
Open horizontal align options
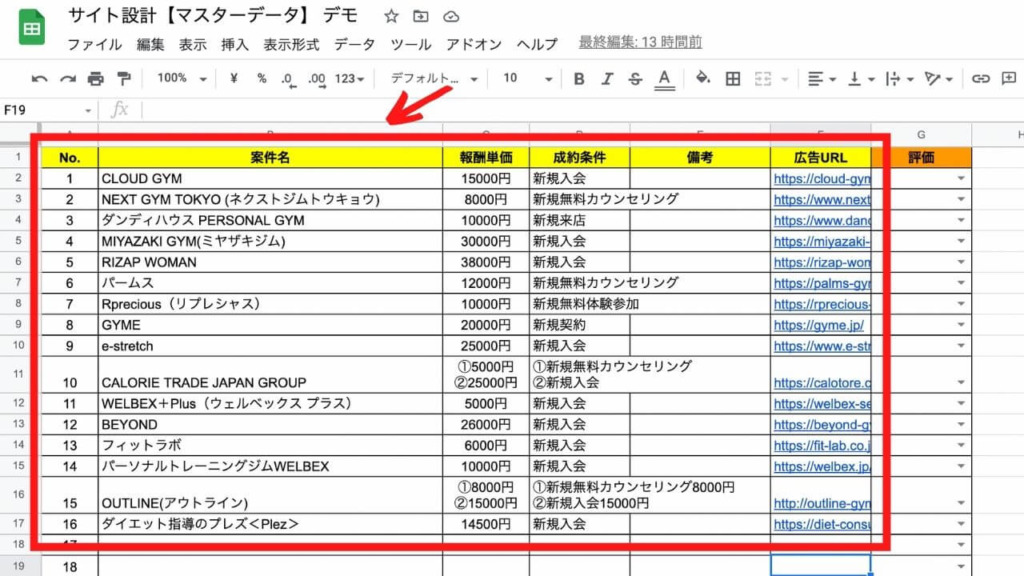tap(822, 79)
